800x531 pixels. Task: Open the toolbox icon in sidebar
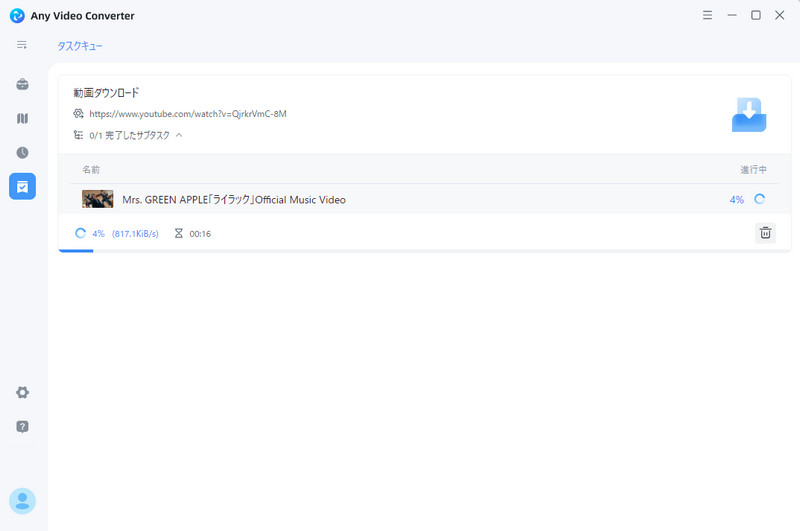pyautogui.click(x=22, y=84)
